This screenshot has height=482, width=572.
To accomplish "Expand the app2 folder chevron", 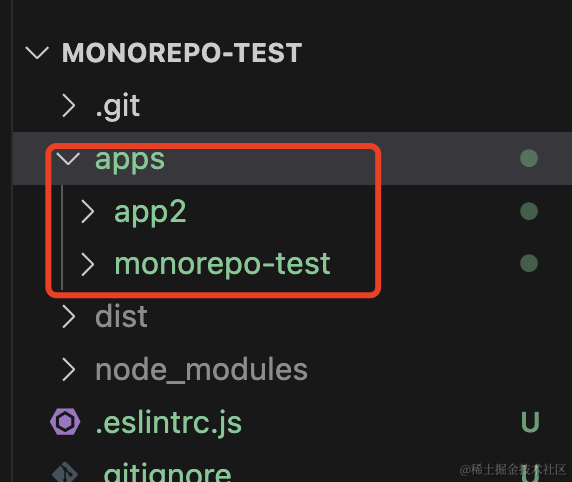I will [88, 211].
